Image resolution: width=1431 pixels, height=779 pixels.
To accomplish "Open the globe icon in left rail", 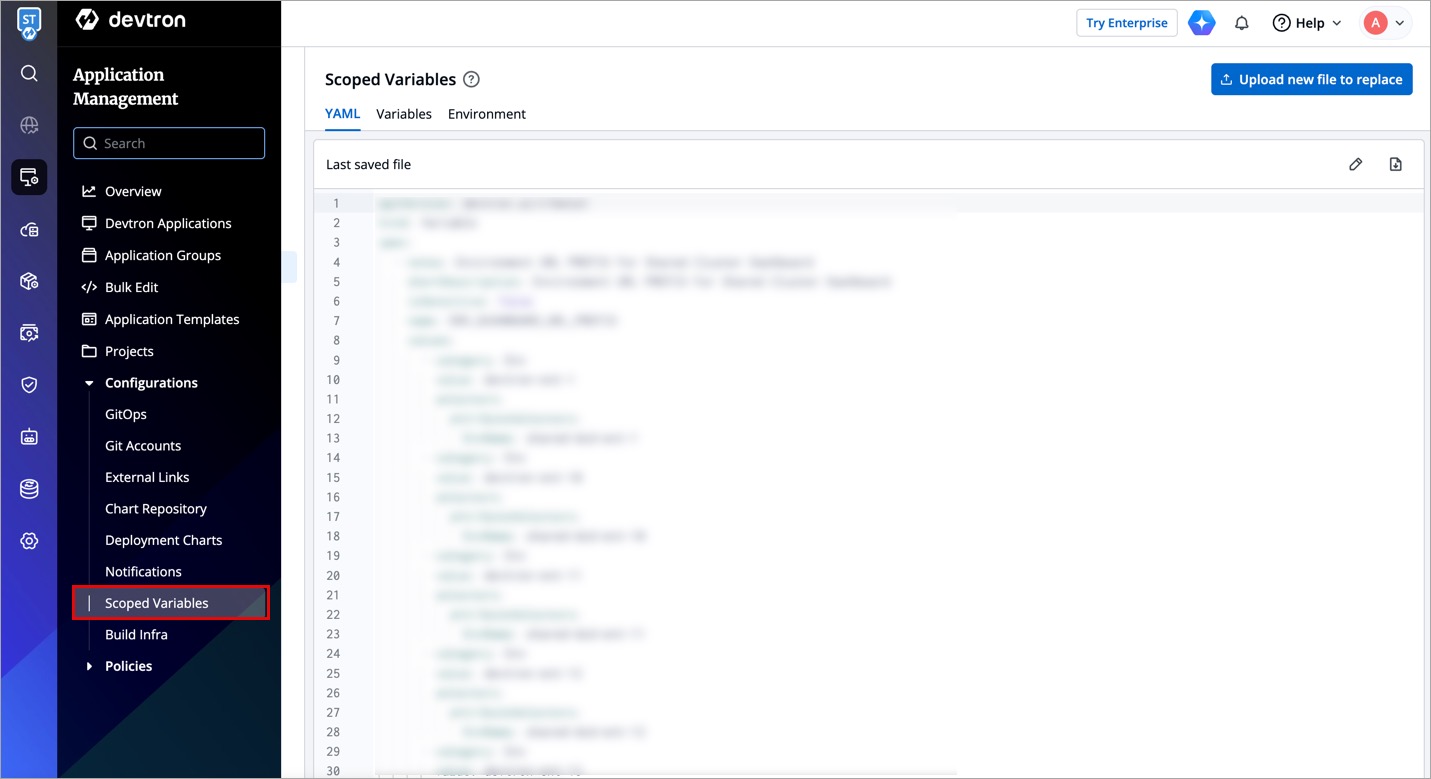I will [x=29, y=125].
